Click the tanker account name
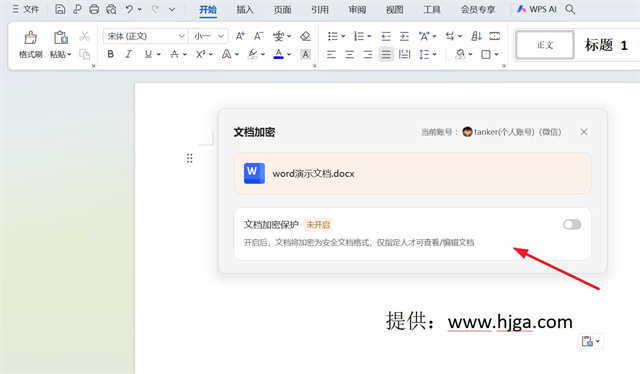Viewport: 640px width, 374px height. (x=518, y=132)
